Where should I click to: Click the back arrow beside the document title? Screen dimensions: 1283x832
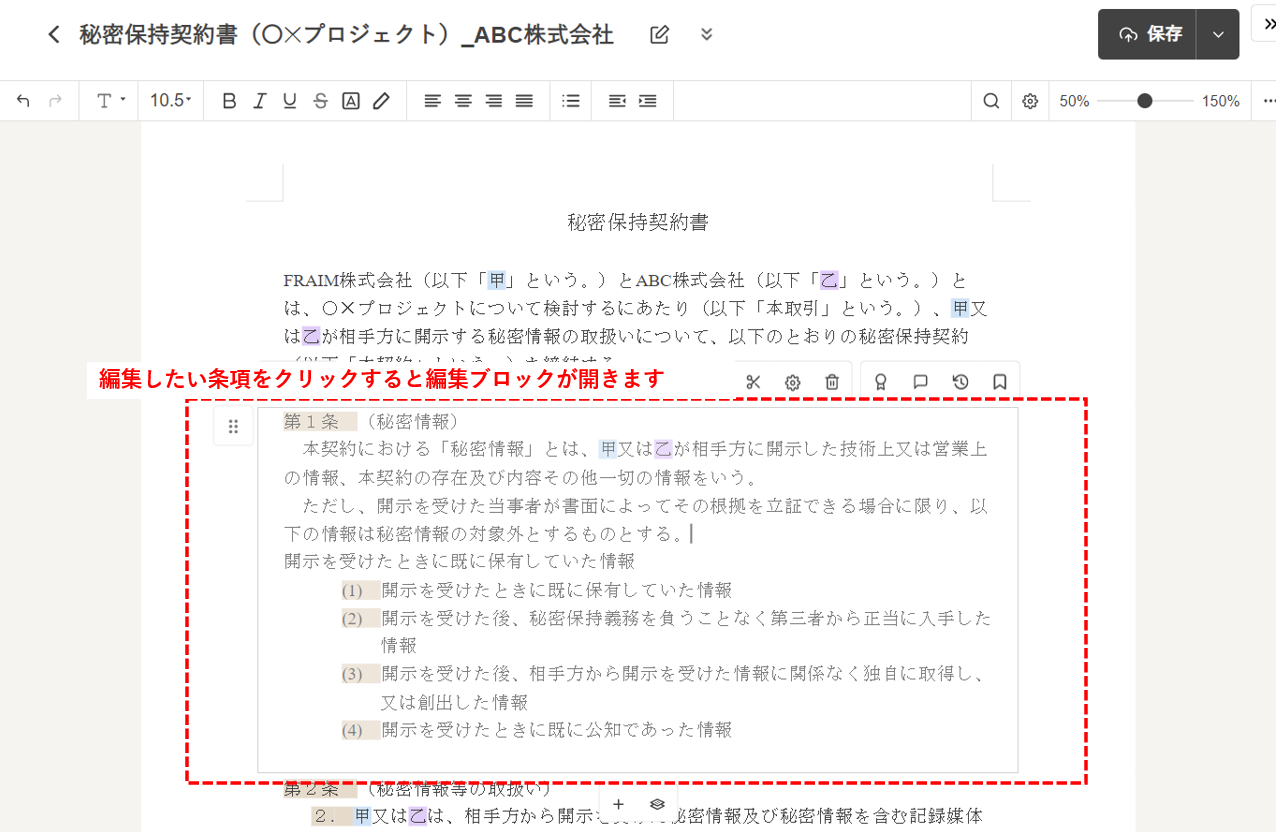54,35
